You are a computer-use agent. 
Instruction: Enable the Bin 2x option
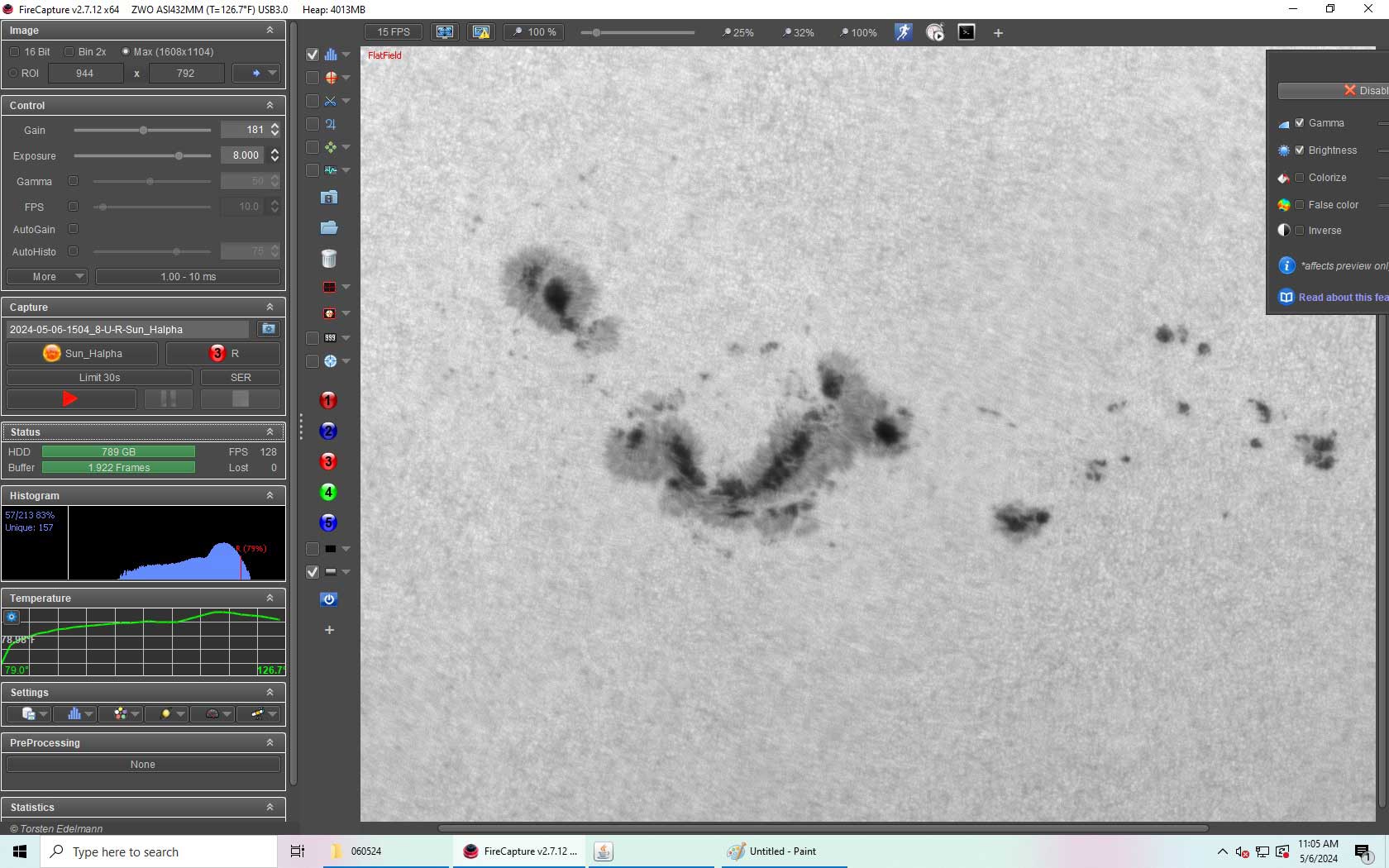coord(69,51)
